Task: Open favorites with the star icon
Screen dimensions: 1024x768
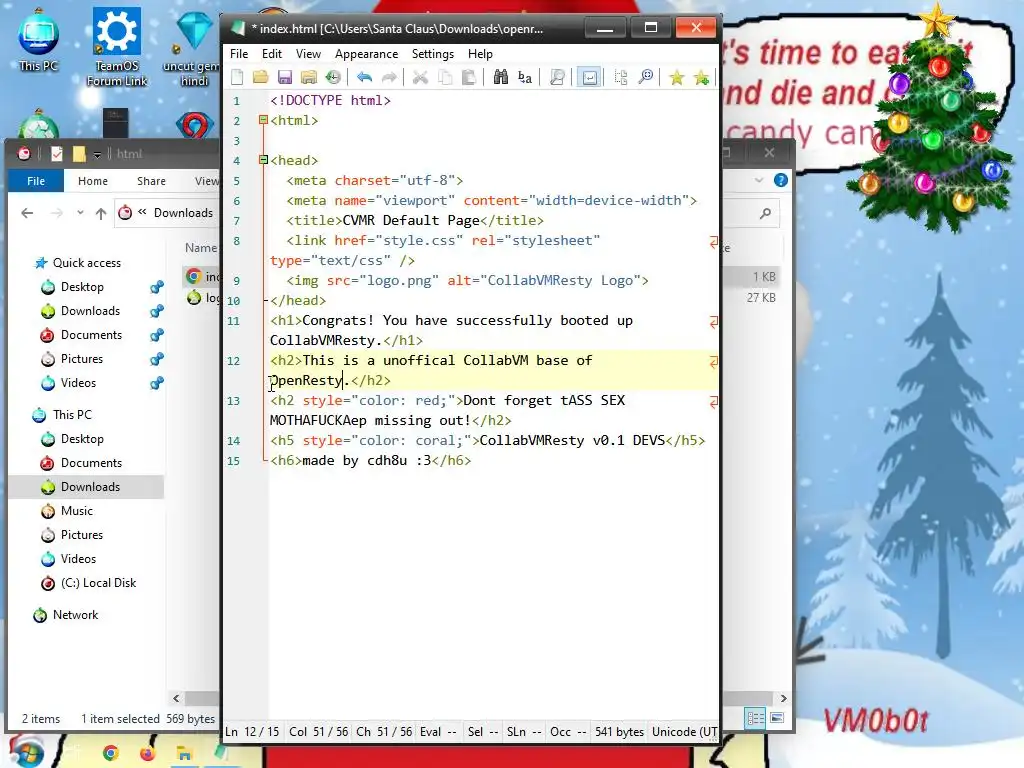Action: pos(677,78)
